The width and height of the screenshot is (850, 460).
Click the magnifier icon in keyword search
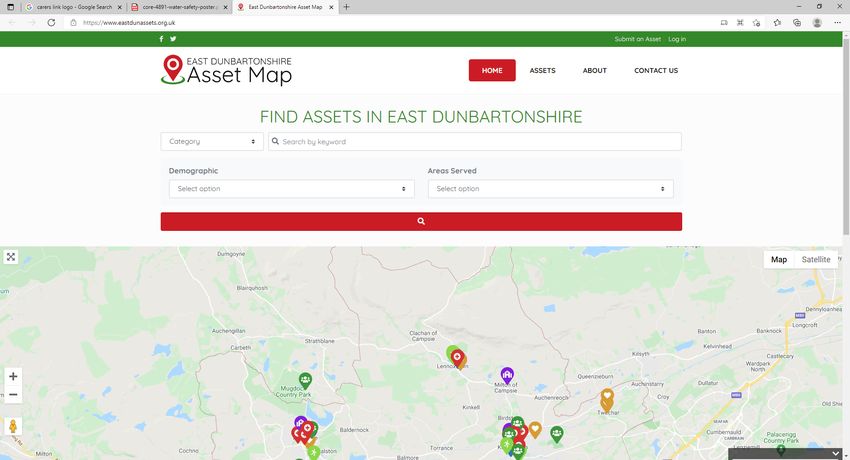point(275,141)
